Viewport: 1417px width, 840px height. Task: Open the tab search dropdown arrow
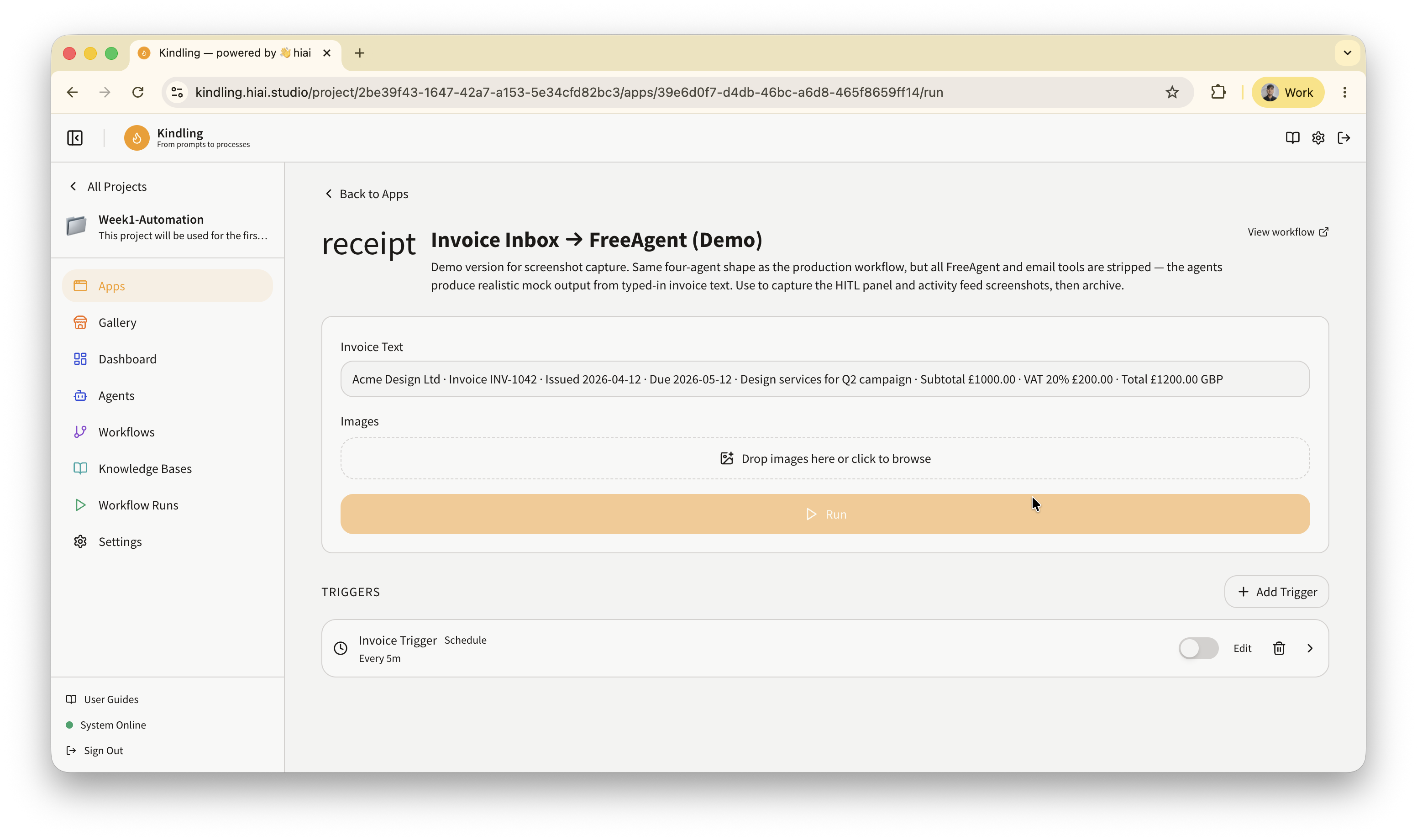(1347, 53)
